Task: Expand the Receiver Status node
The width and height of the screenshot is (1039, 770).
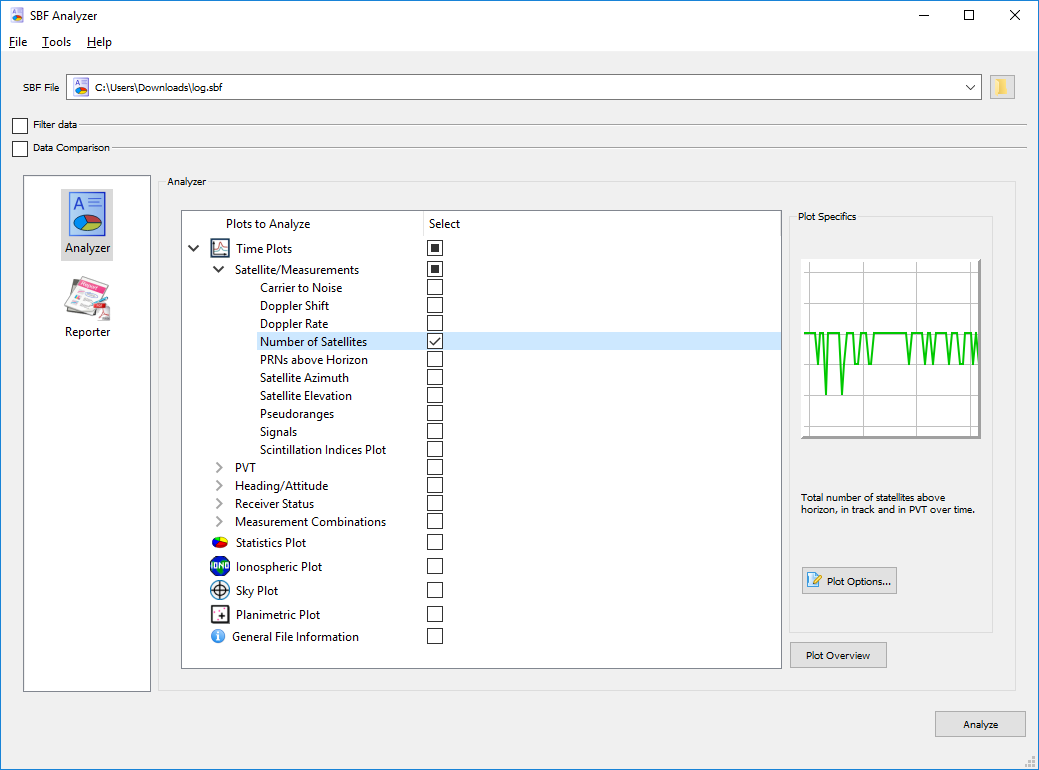Action: (219, 504)
